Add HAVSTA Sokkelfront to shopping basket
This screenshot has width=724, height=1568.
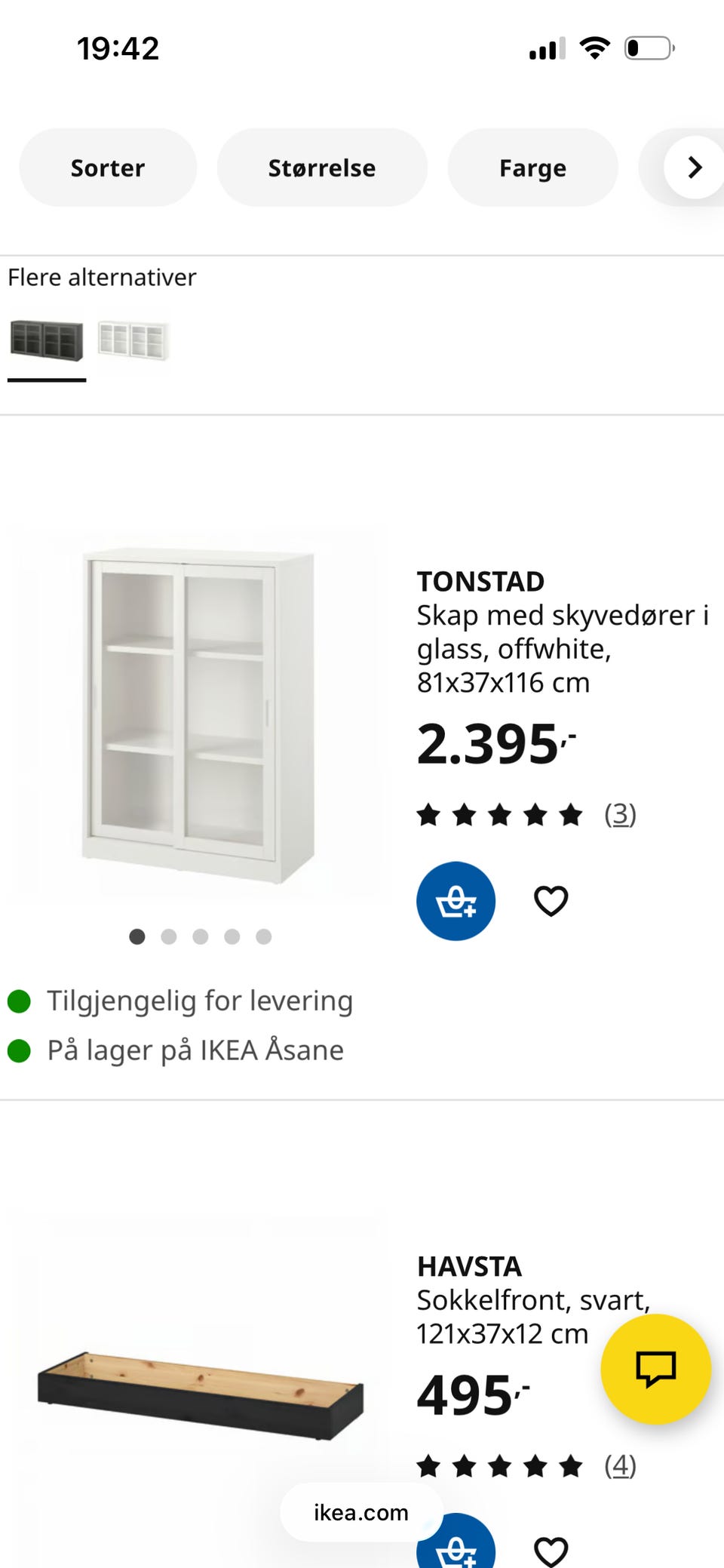point(456,1544)
